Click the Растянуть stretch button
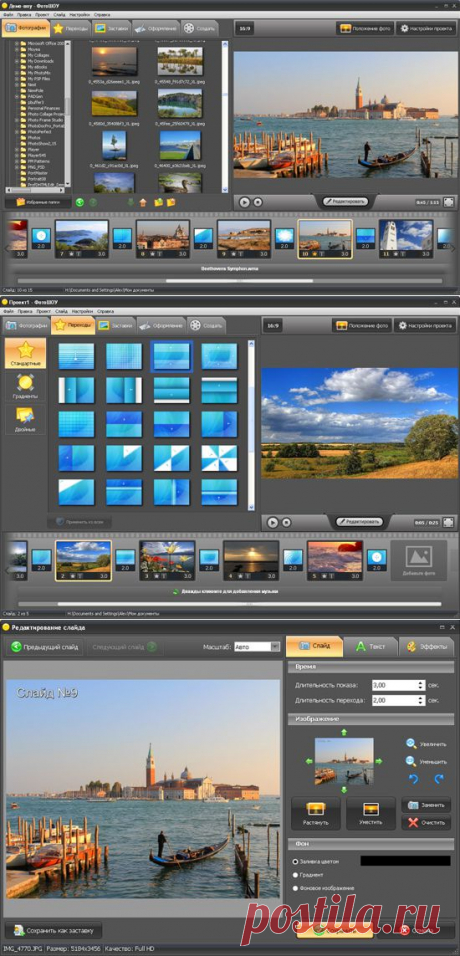The image size is (460, 956). [315, 813]
